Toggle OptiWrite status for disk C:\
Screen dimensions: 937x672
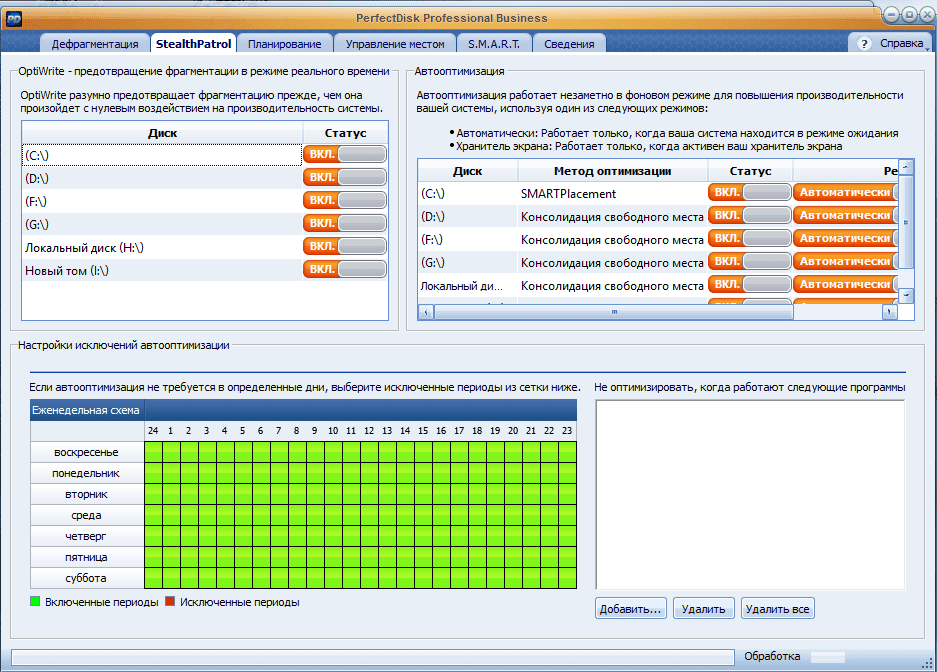(345, 154)
